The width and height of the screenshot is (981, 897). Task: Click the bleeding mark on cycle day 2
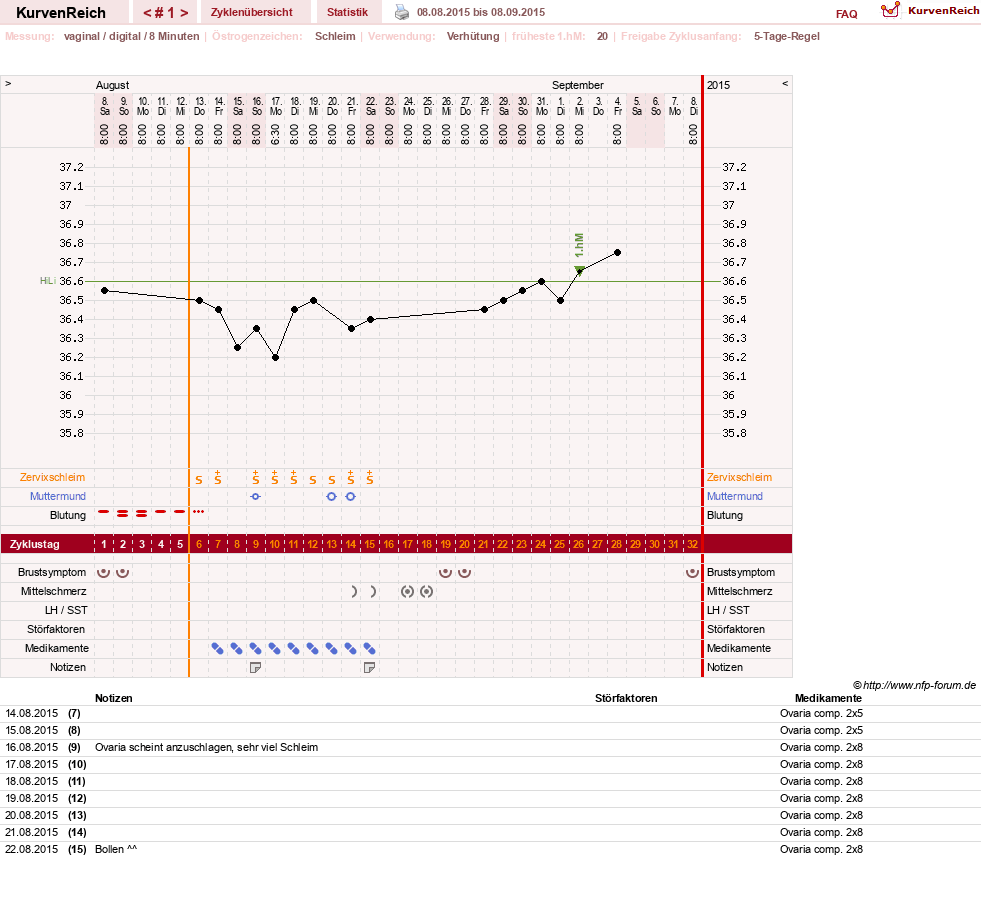pyautogui.click(x=123, y=514)
